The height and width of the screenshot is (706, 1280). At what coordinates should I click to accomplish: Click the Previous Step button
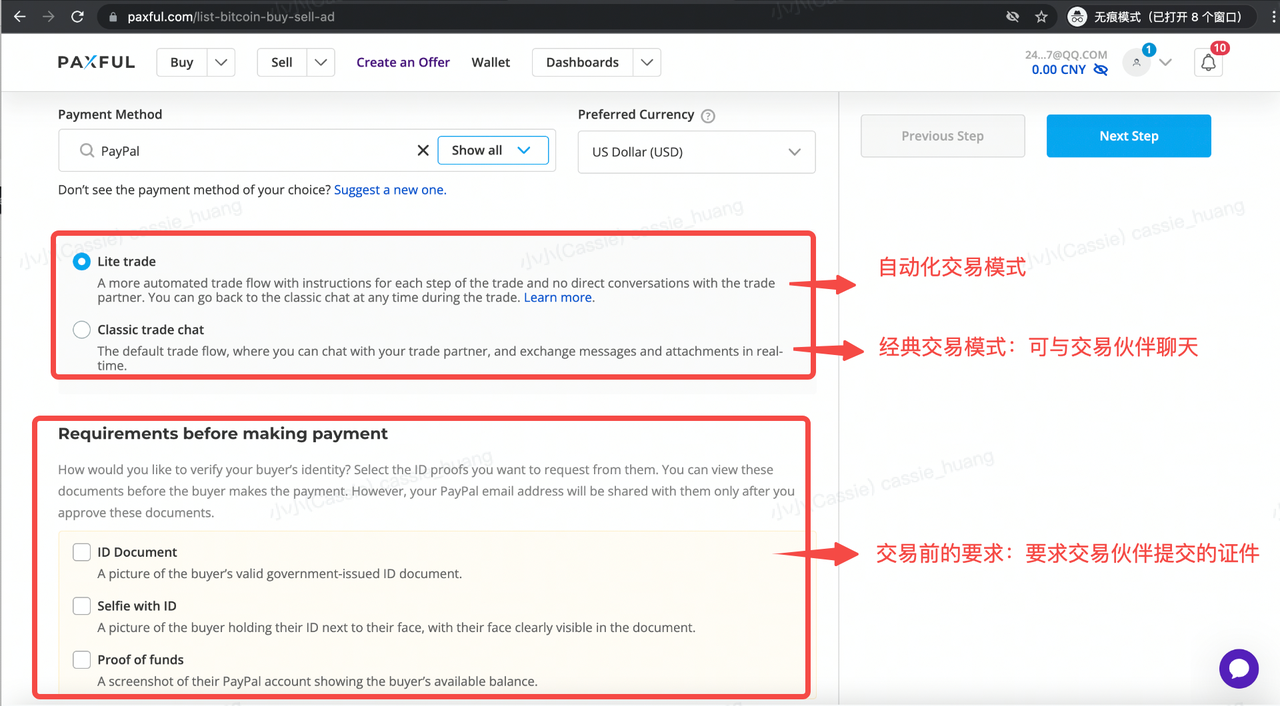(x=943, y=136)
